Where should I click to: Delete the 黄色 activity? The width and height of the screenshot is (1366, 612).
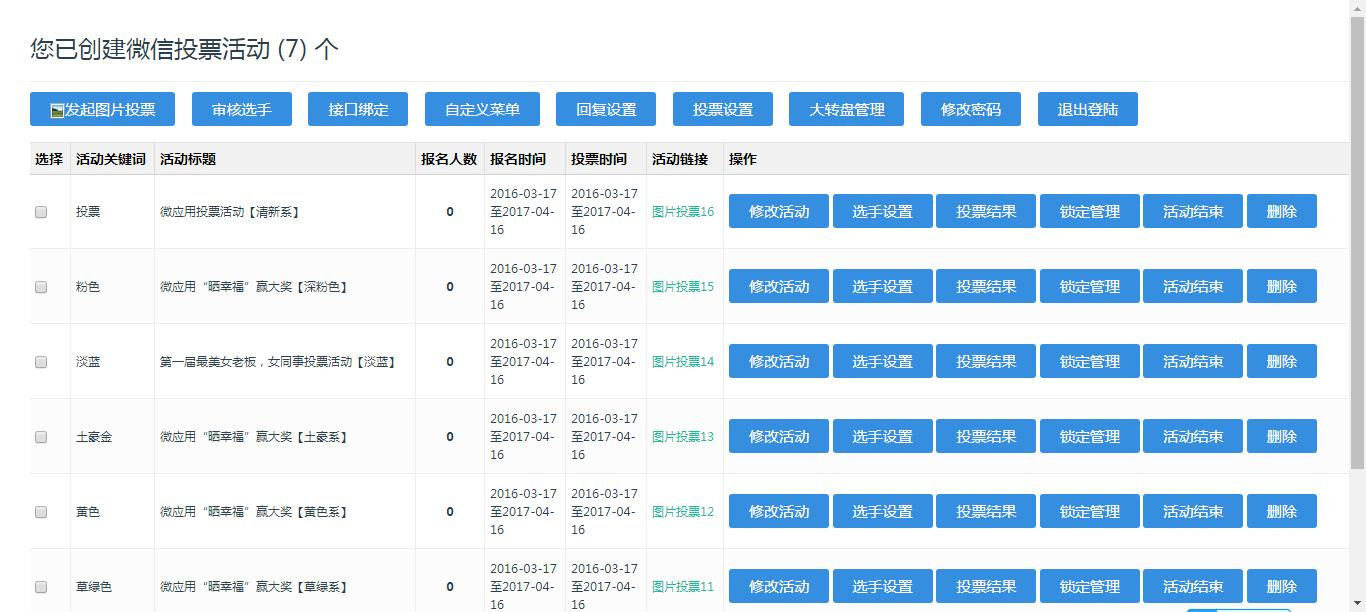(x=1282, y=511)
